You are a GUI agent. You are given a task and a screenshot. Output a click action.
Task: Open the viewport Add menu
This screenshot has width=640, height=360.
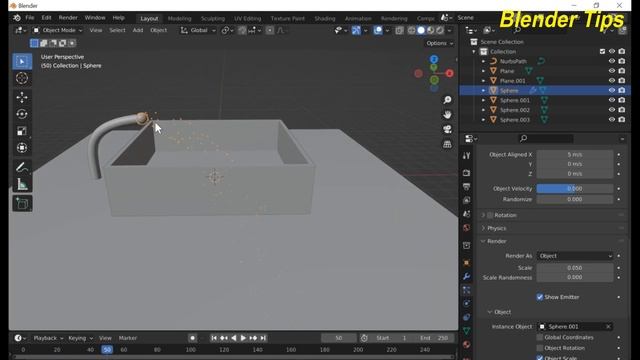(x=138, y=30)
